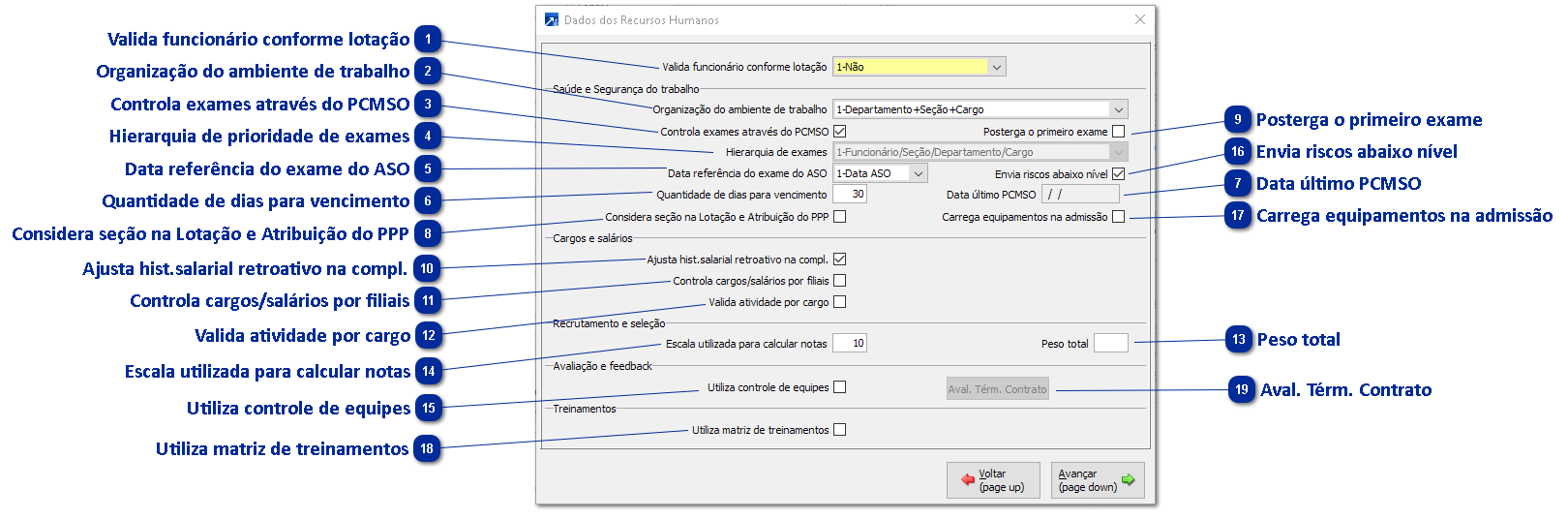This screenshot has width=1568, height=520.
Task: Click the numbered callout badge 1
Action: click(428, 40)
